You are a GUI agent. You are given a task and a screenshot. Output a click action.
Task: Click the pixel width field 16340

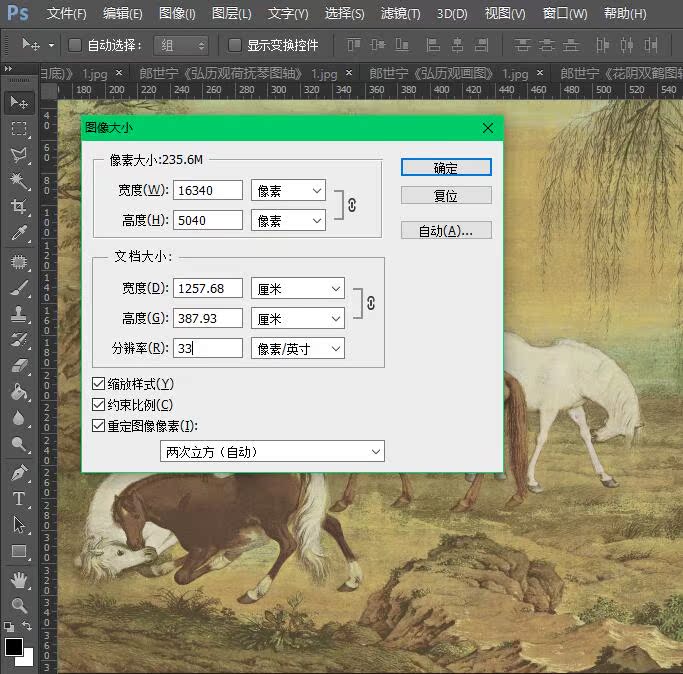click(x=208, y=190)
